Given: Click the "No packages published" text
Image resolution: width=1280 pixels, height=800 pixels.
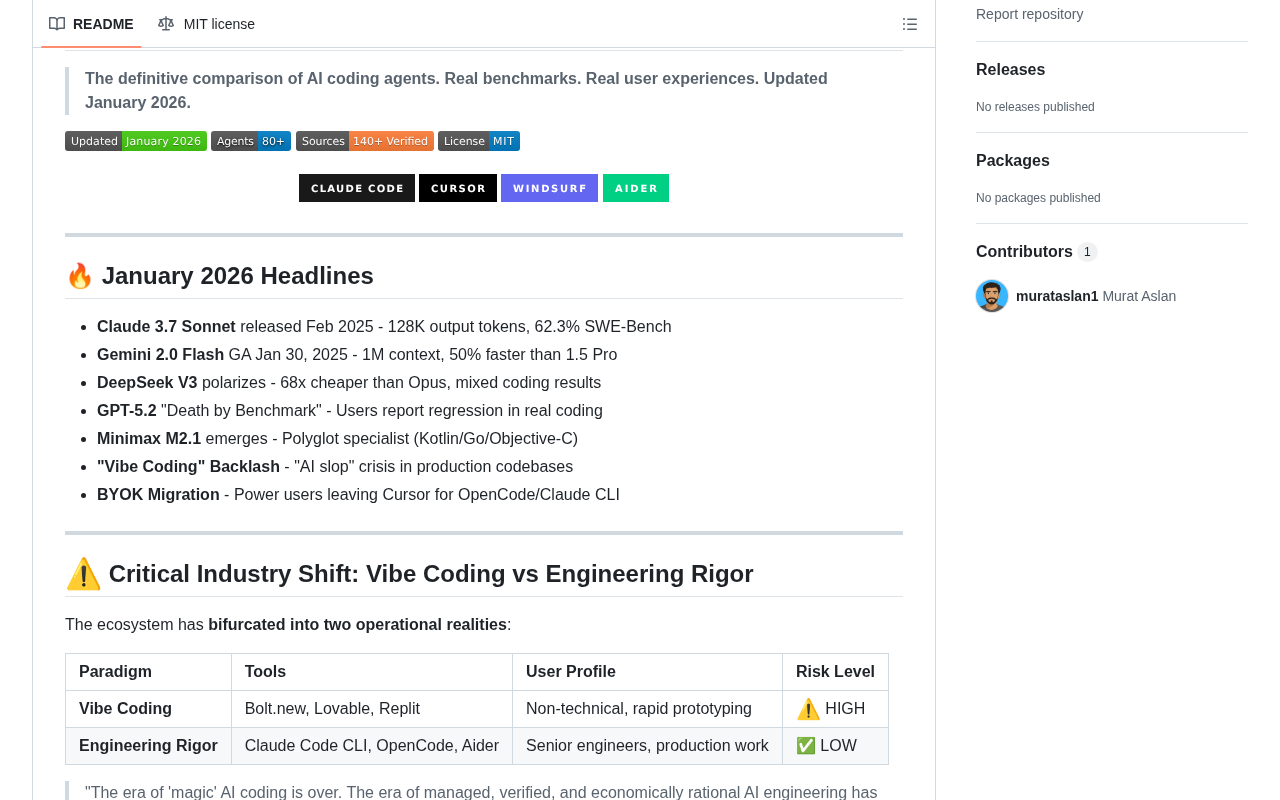Looking at the screenshot, I should point(1038,198).
